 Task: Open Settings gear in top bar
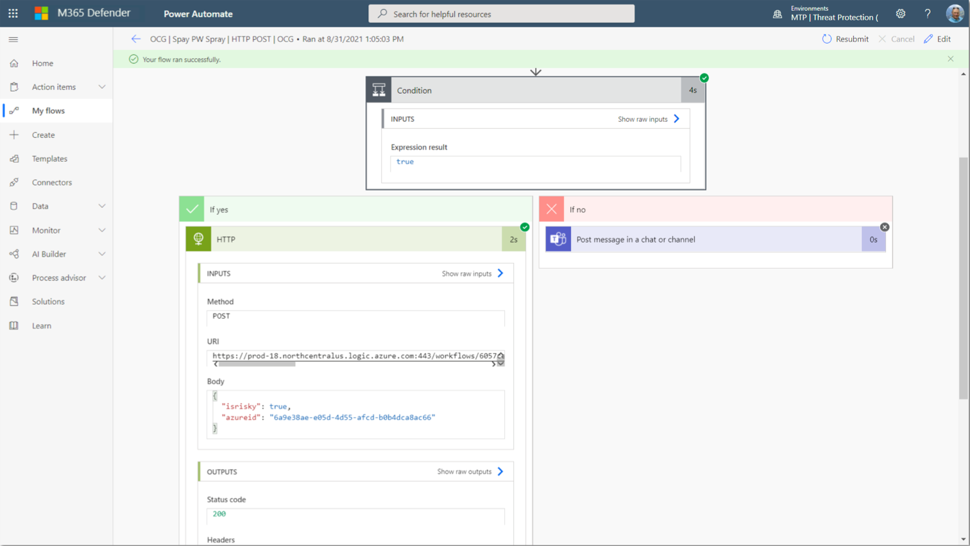[x=901, y=14]
